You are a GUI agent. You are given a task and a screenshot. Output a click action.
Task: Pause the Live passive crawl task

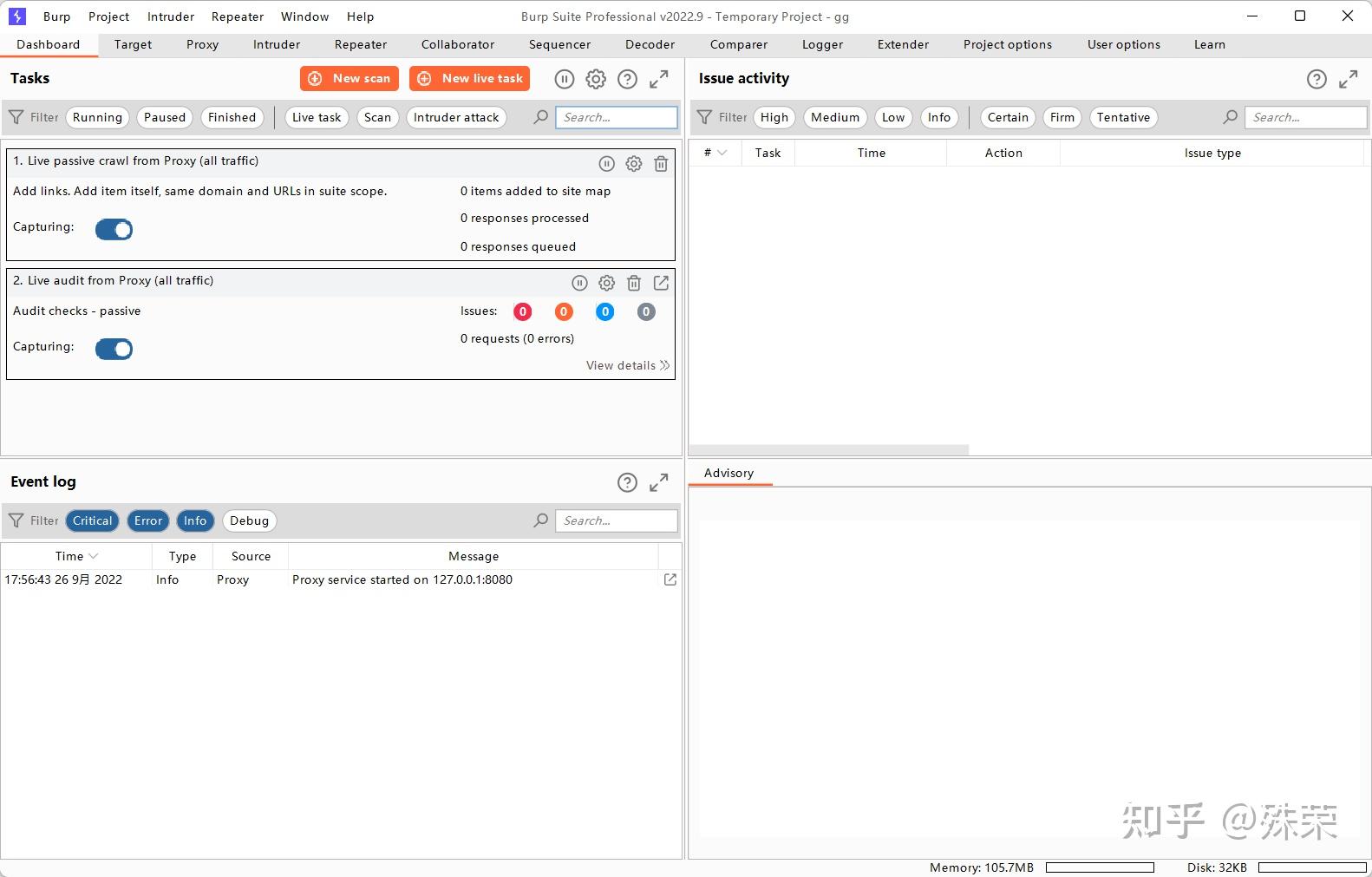606,164
